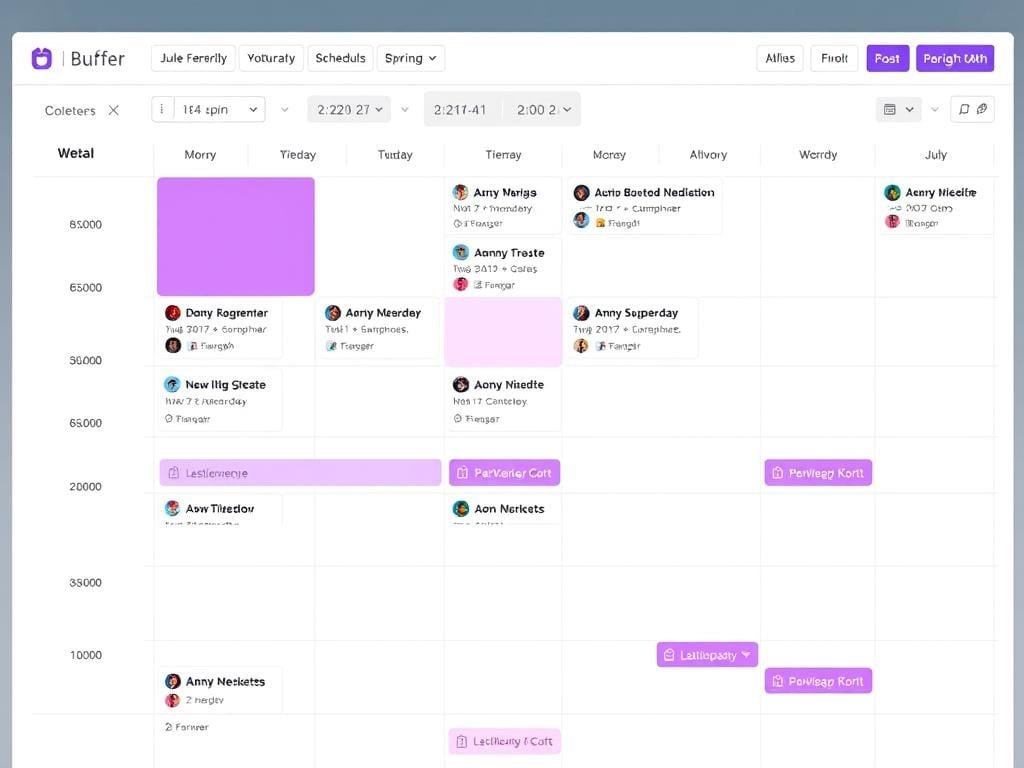Click the Alfias button

click(x=780, y=58)
